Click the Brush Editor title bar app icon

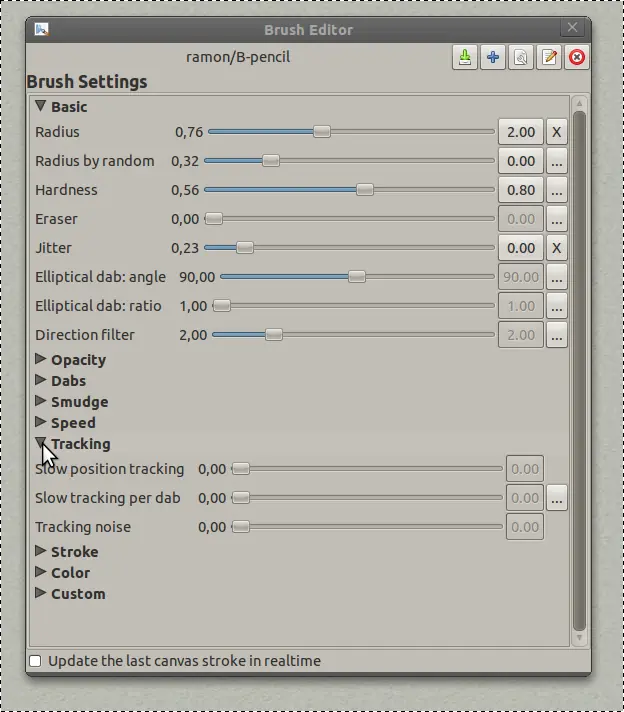[x=42, y=30]
